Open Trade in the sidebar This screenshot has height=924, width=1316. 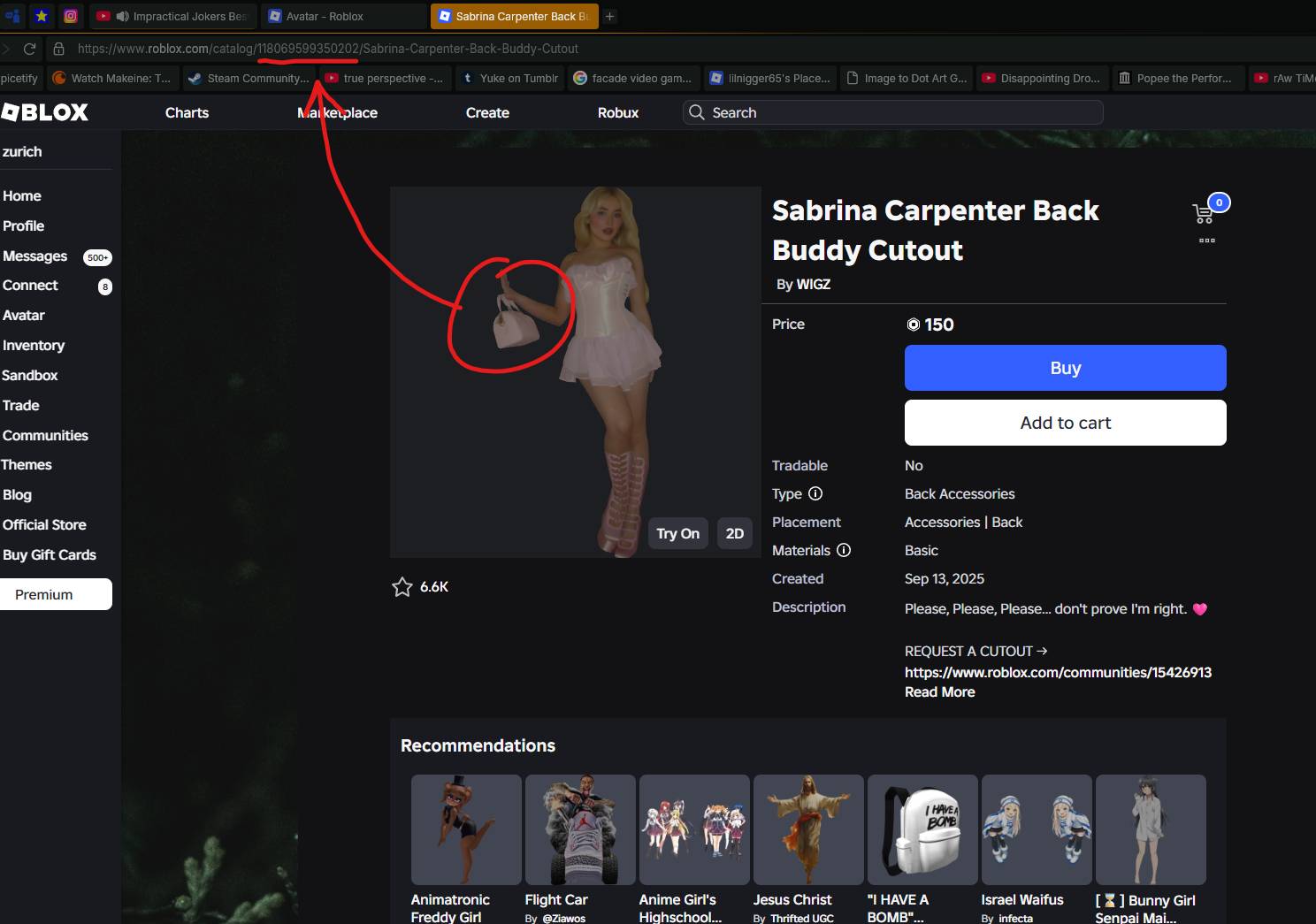[21, 406]
